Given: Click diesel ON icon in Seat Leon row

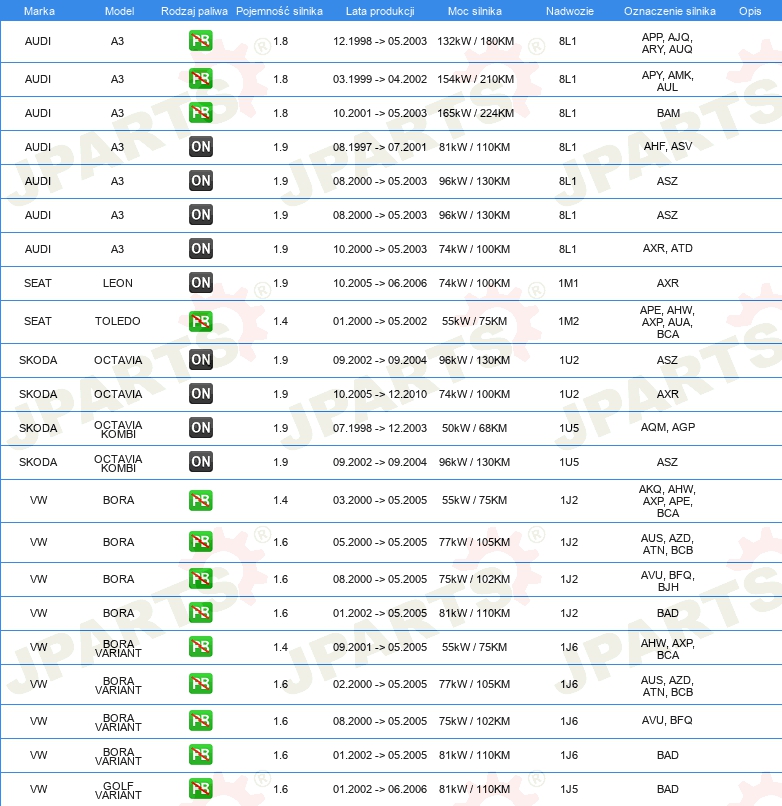Looking at the screenshot, I should [201, 283].
